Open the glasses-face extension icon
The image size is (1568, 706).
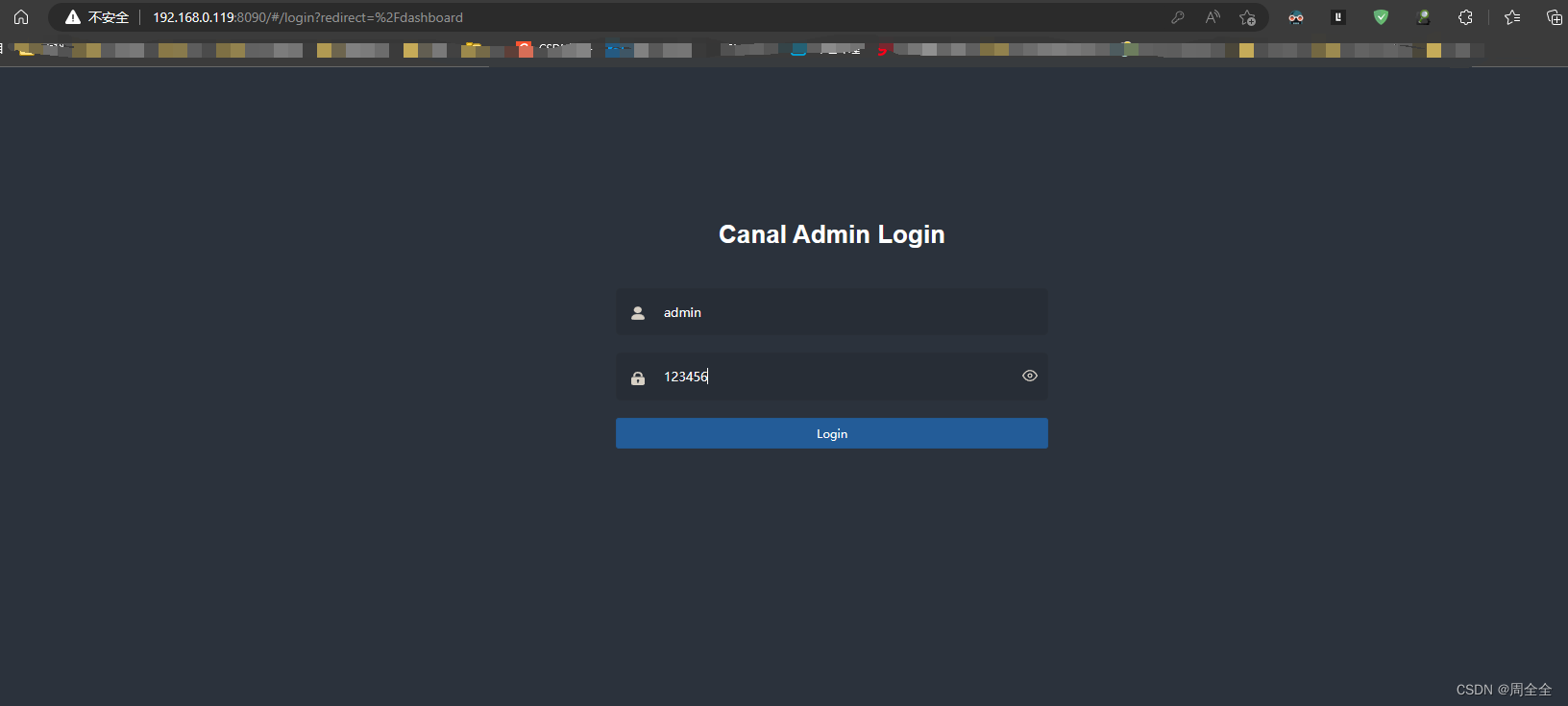point(1296,17)
